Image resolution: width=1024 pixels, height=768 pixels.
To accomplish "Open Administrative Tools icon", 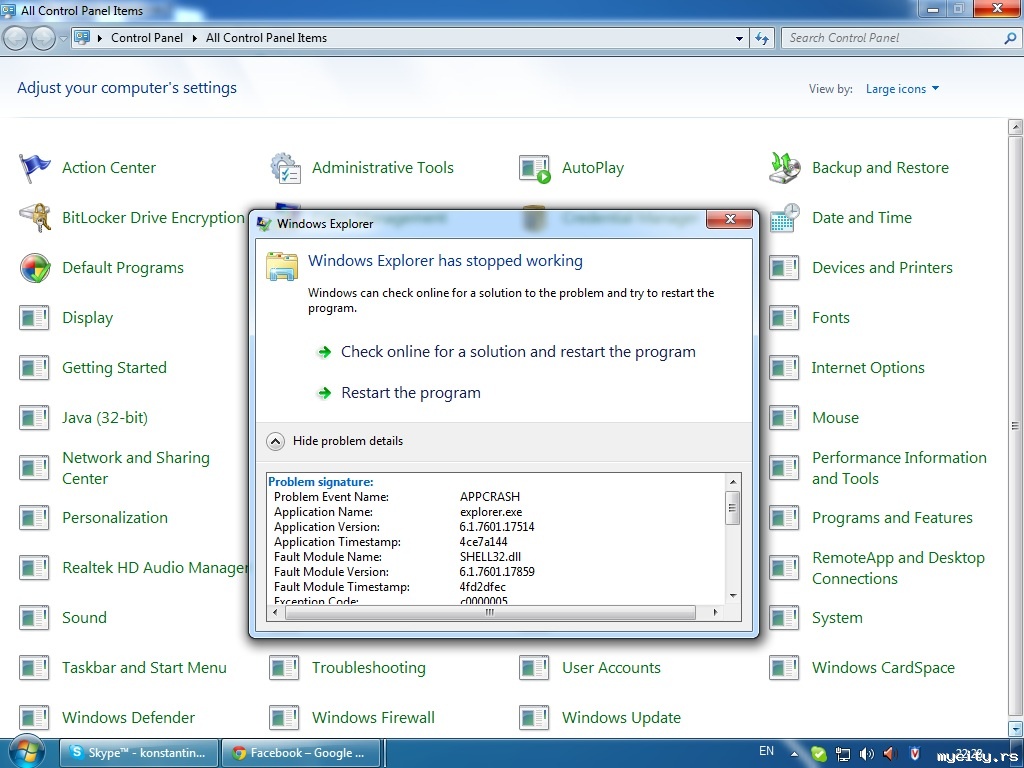I will [x=285, y=168].
